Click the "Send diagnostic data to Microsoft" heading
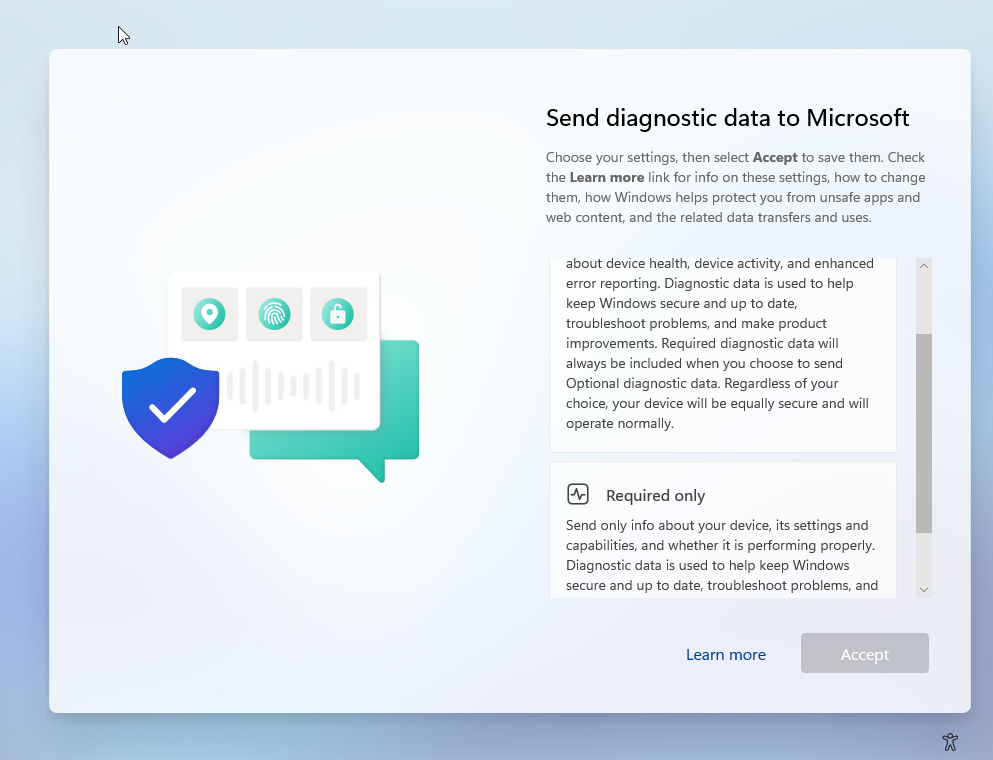 (x=728, y=118)
